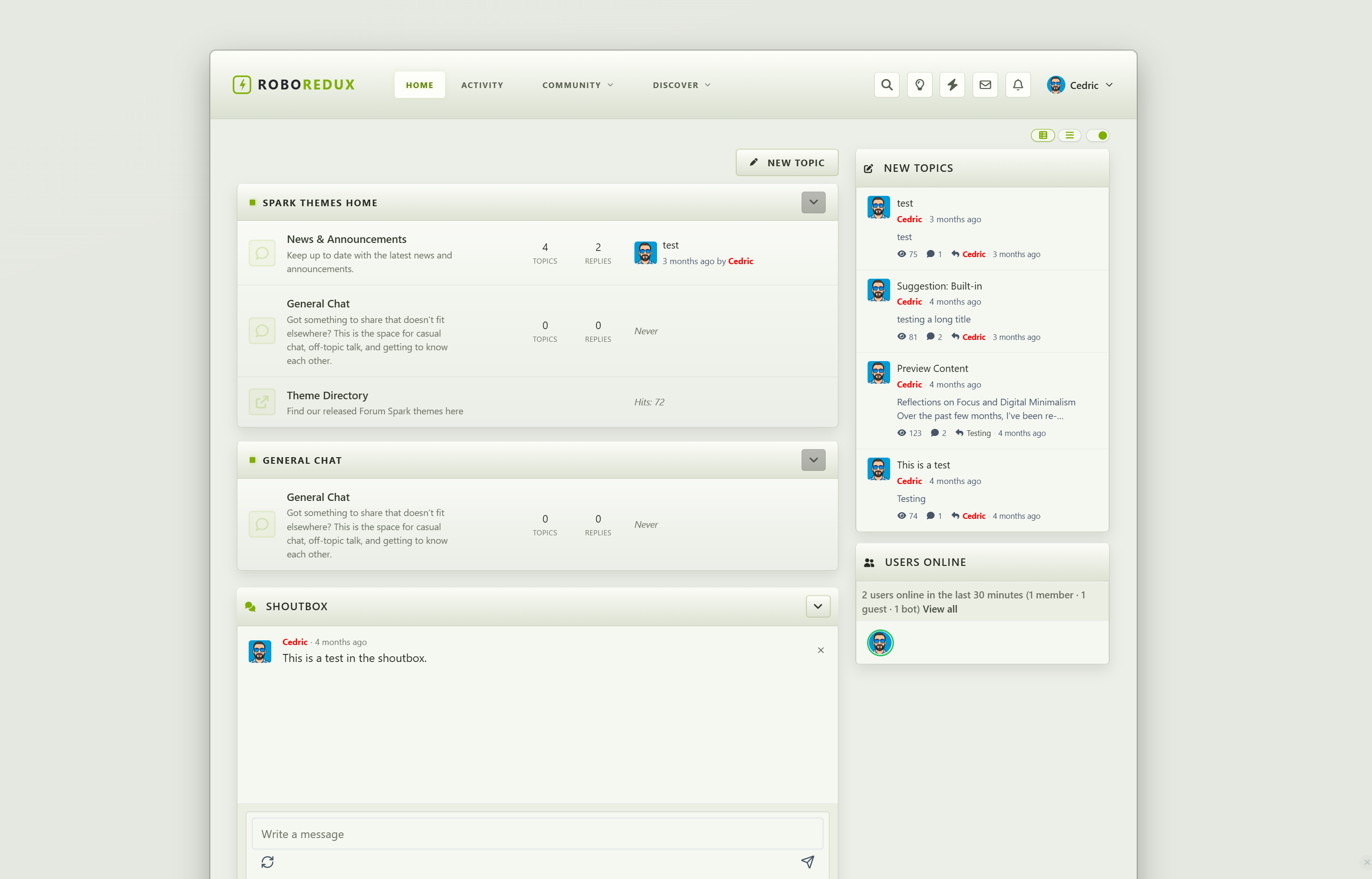Collapse the Spark Themes Home category

click(x=813, y=202)
